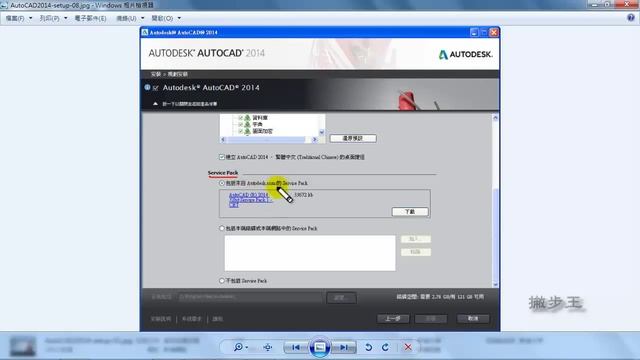The height and width of the screenshot is (360, 640).
Task: Click the AutoCAD installer window close button
Action: click(x=493, y=32)
